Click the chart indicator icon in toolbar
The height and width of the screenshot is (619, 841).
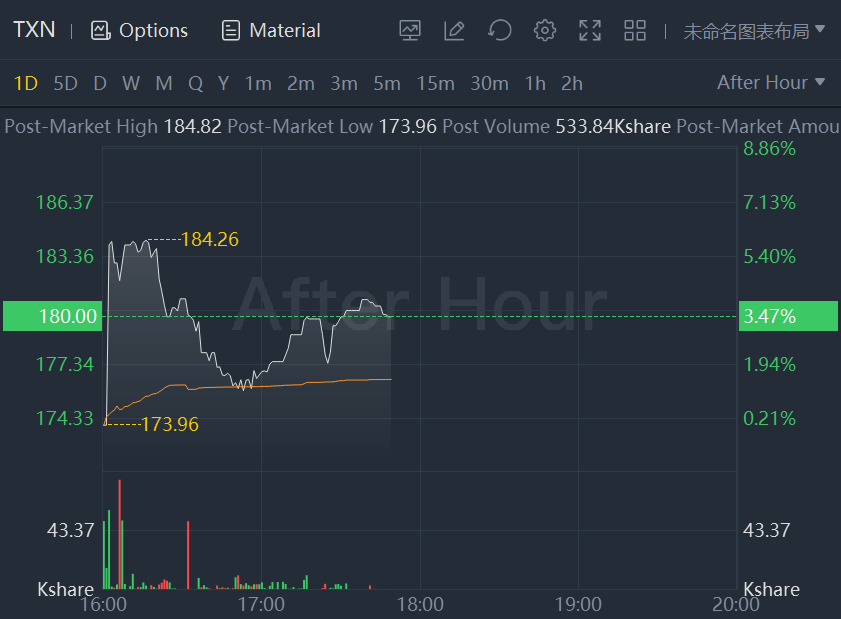click(410, 31)
